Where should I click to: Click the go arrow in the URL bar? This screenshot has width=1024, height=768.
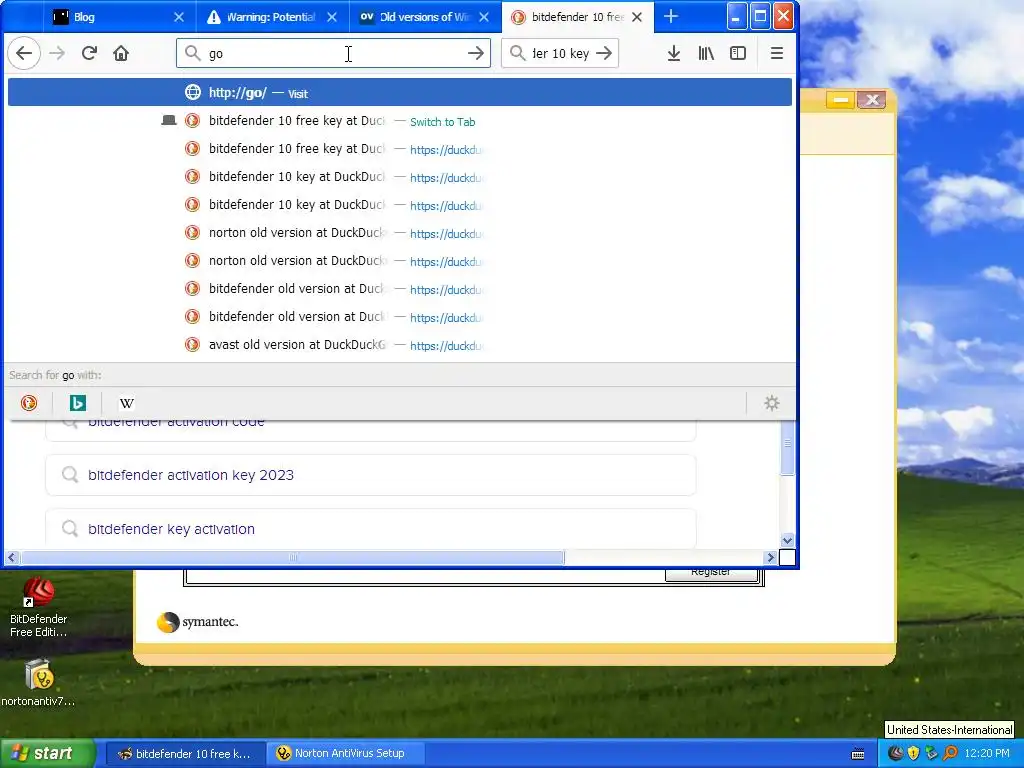(x=476, y=54)
